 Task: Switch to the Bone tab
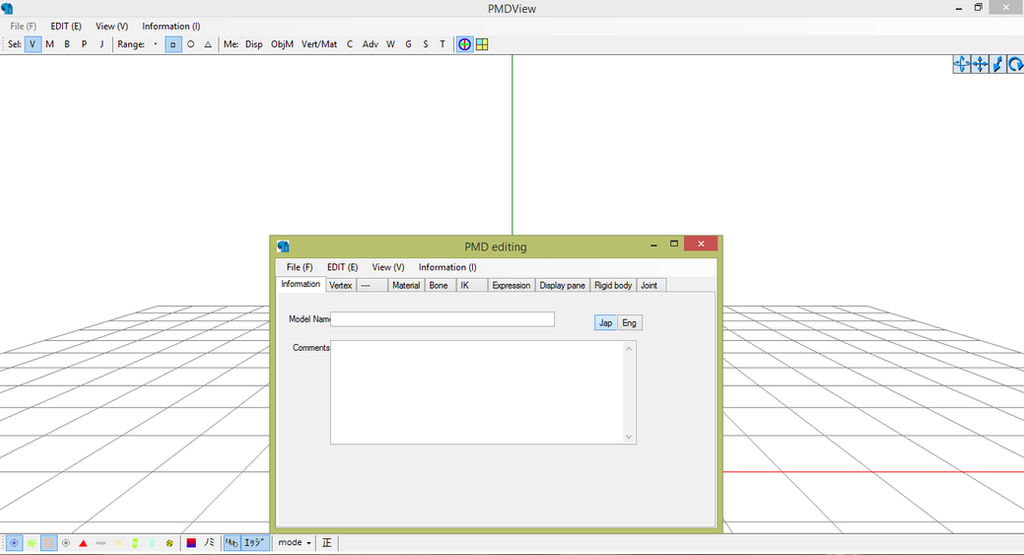[x=439, y=285]
